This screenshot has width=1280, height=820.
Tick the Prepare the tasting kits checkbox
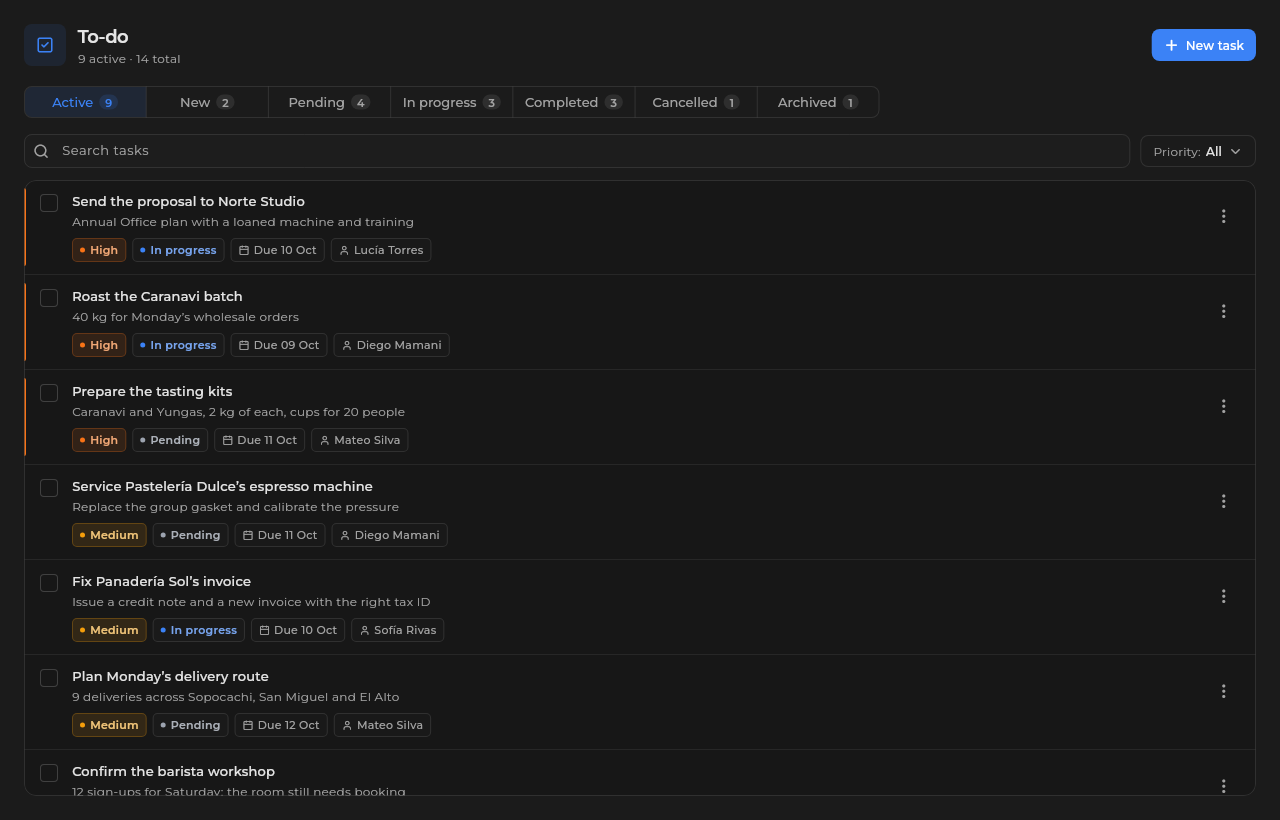49,393
